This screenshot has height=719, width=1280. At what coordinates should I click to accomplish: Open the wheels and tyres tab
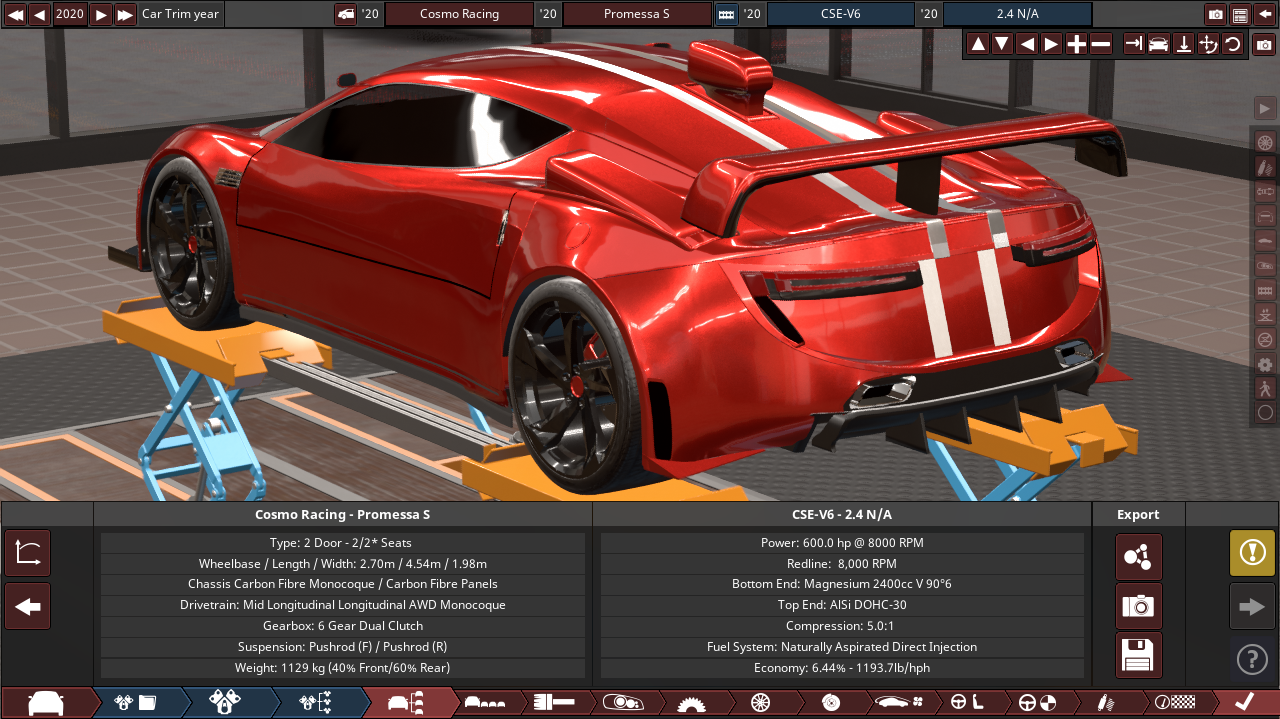point(759,703)
